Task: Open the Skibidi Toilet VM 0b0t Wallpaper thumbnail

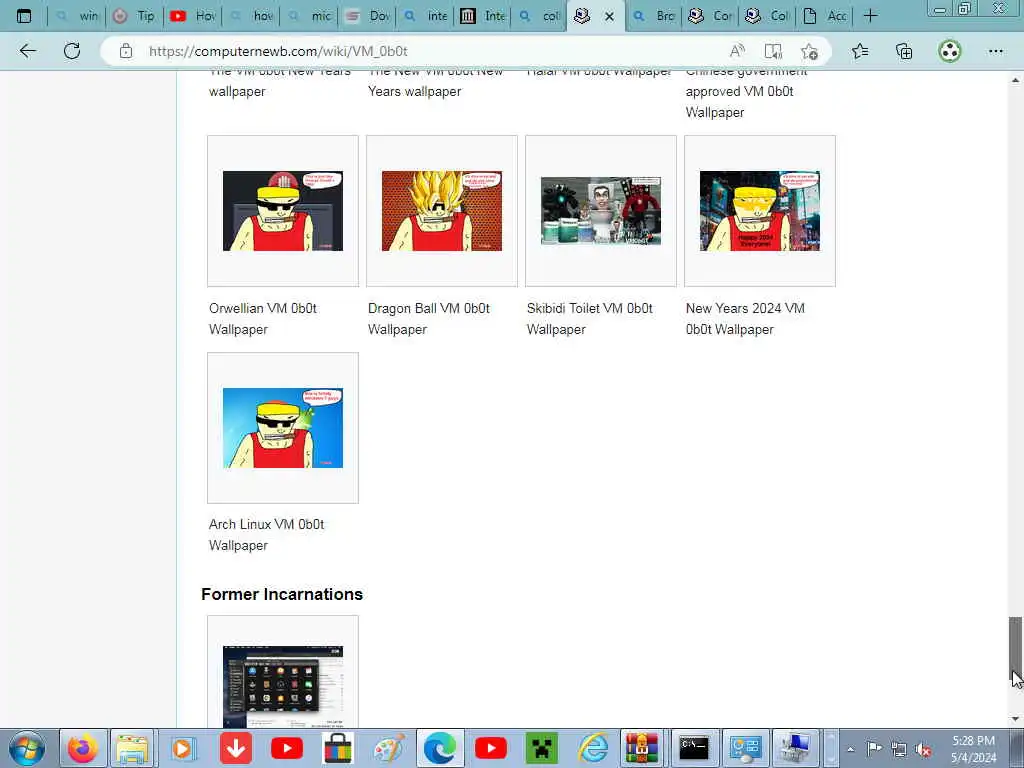Action: (601, 211)
